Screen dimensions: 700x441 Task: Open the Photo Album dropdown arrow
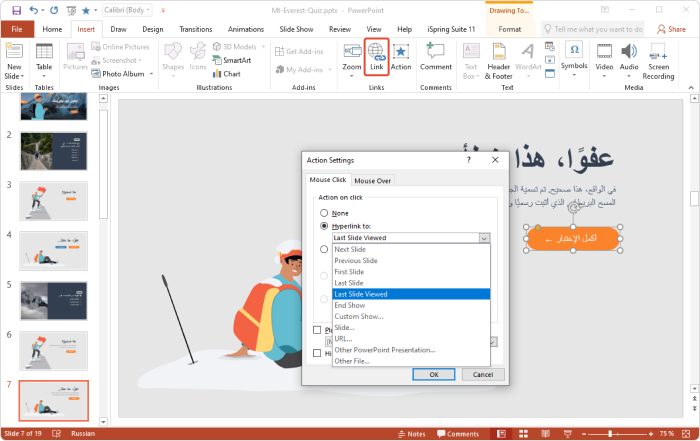(x=152, y=74)
